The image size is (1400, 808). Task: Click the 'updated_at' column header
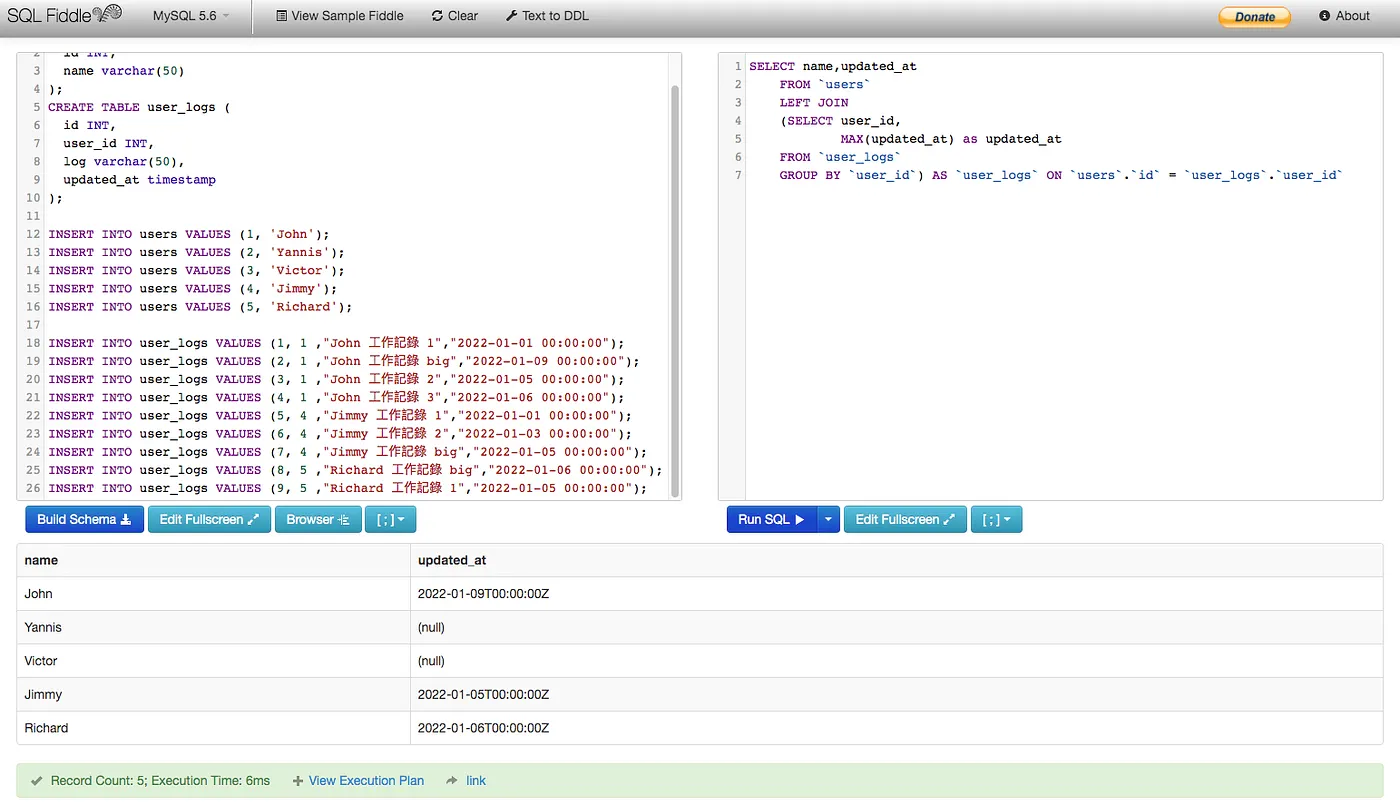pyautogui.click(x=896, y=560)
